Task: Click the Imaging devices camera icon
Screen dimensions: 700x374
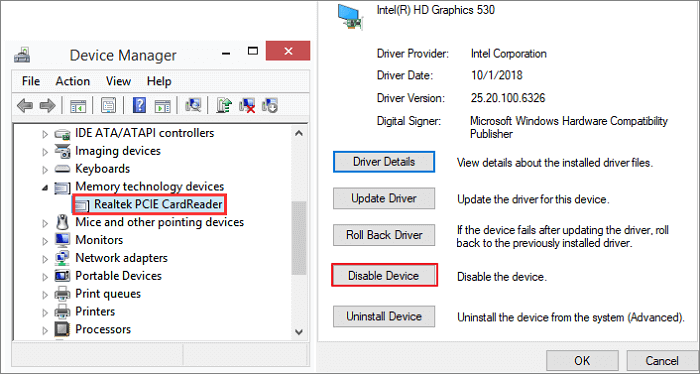Action: pos(62,151)
